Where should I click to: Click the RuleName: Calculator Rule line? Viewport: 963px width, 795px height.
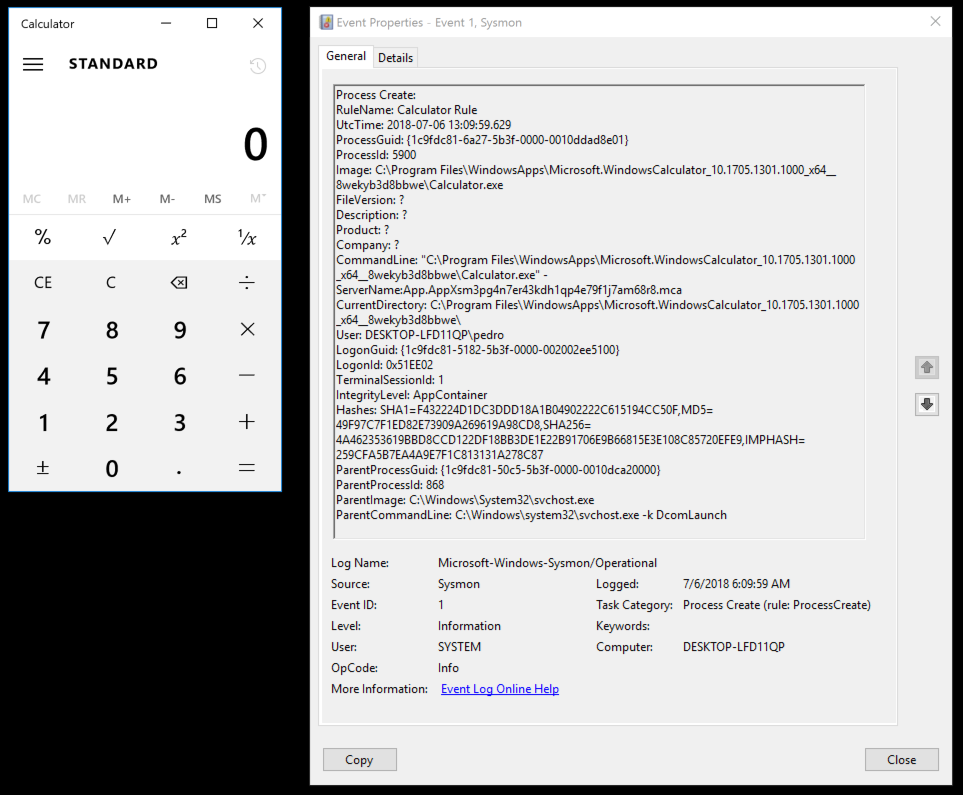point(407,110)
